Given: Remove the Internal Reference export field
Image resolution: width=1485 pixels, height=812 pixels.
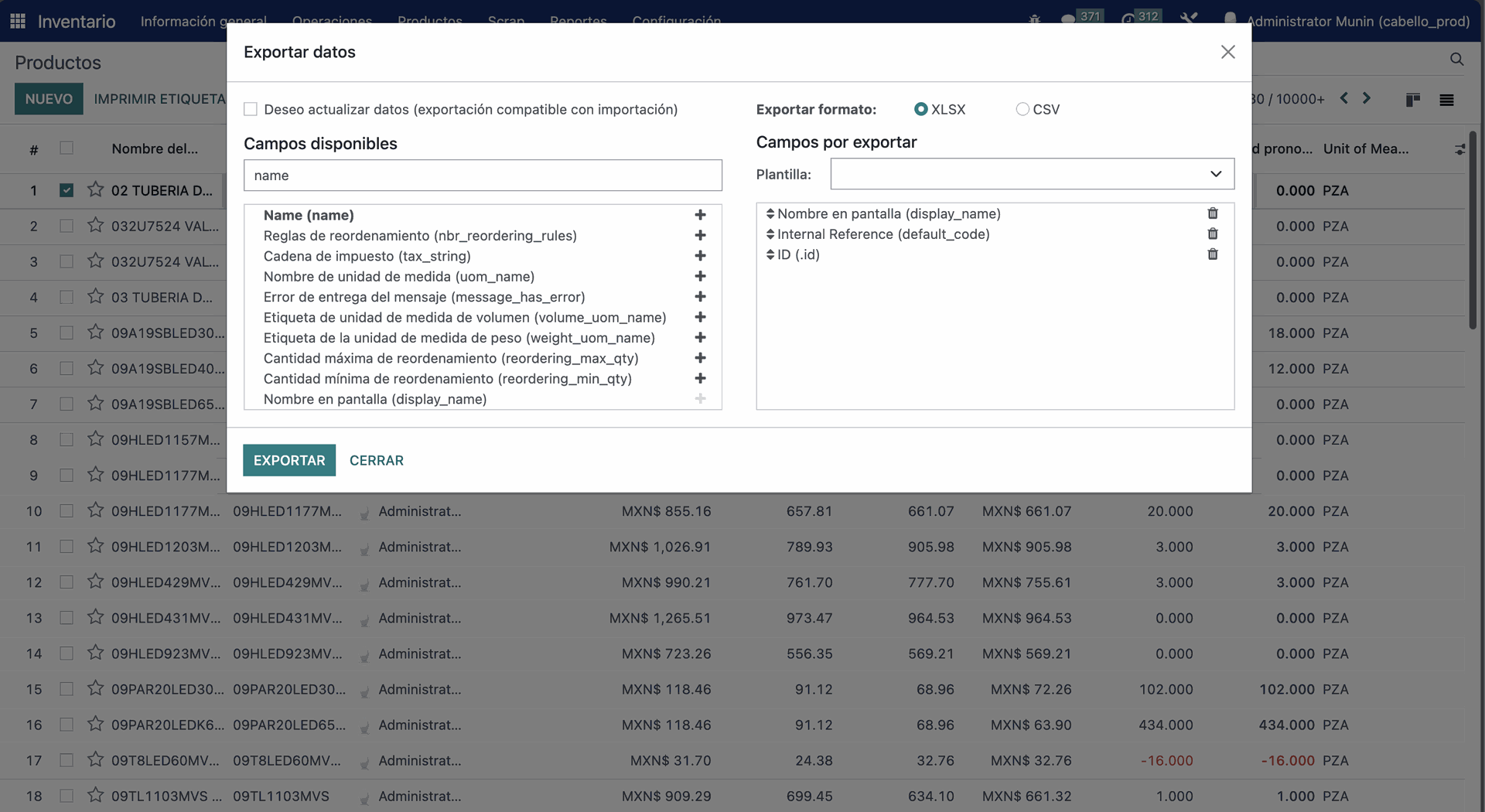Looking at the screenshot, I should (1213, 234).
